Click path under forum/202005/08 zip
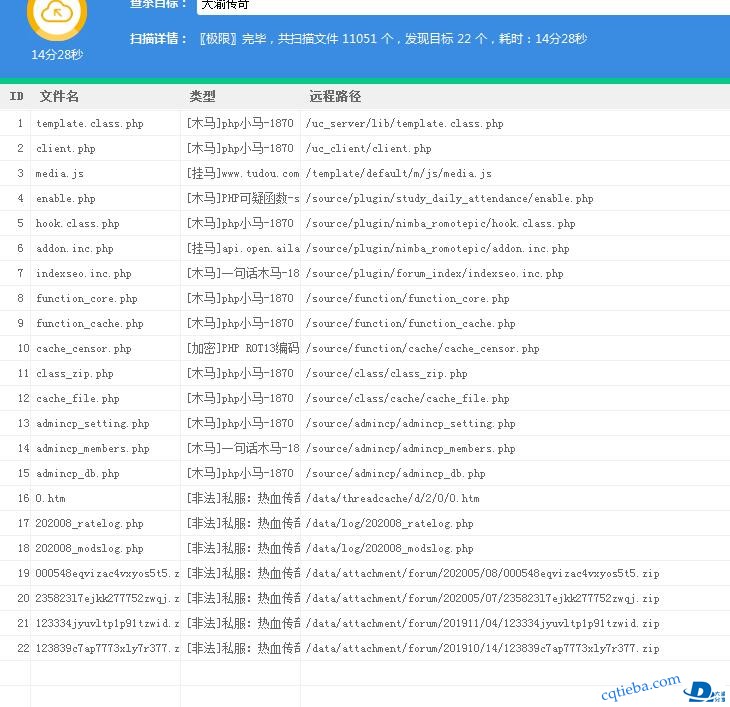 tap(483, 573)
